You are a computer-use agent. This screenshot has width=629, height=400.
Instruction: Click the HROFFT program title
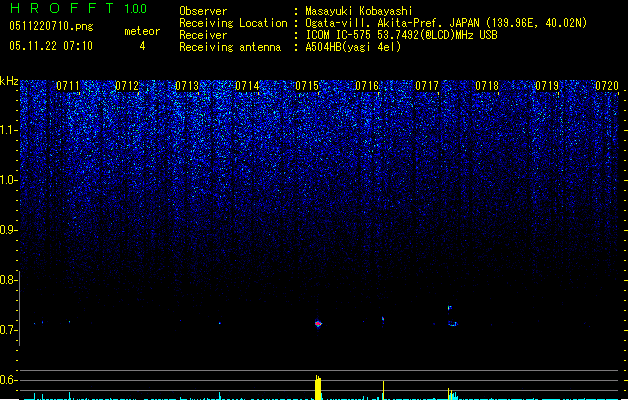tap(62, 8)
